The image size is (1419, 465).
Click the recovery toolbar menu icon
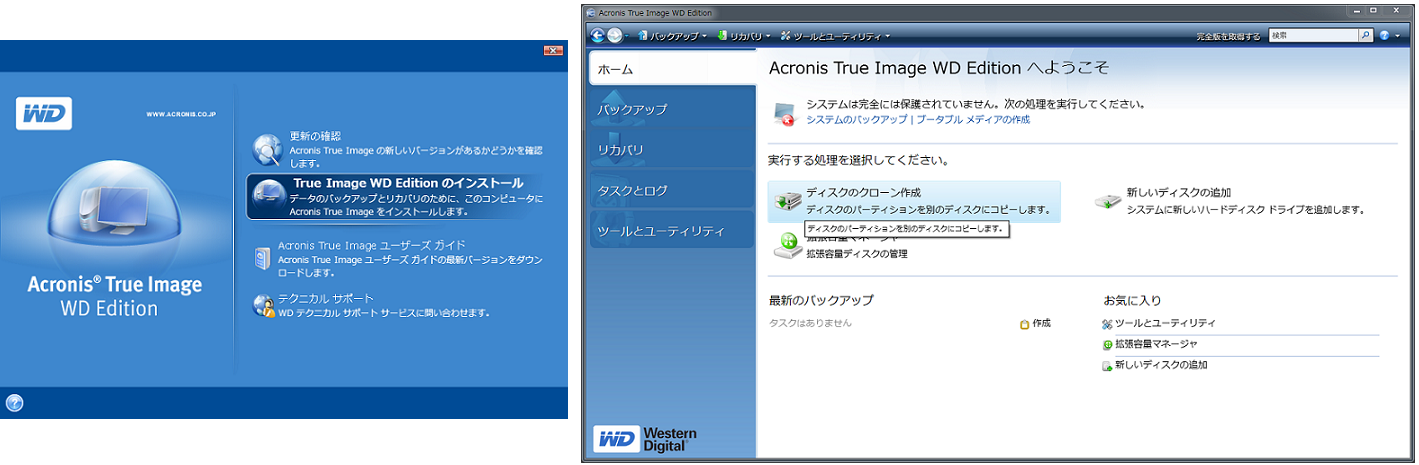[723, 36]
